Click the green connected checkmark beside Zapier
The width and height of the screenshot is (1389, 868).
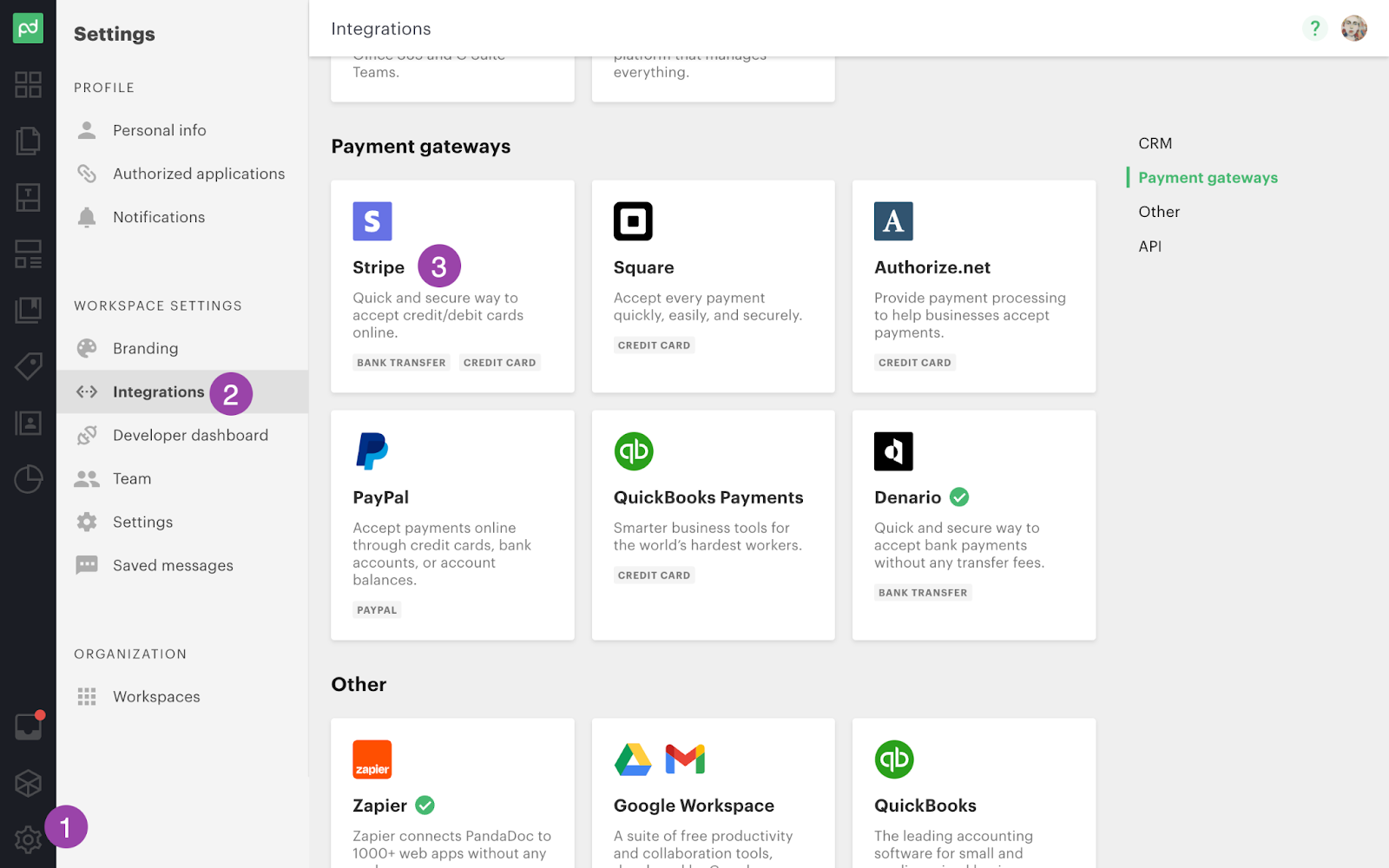pos(425,806)
